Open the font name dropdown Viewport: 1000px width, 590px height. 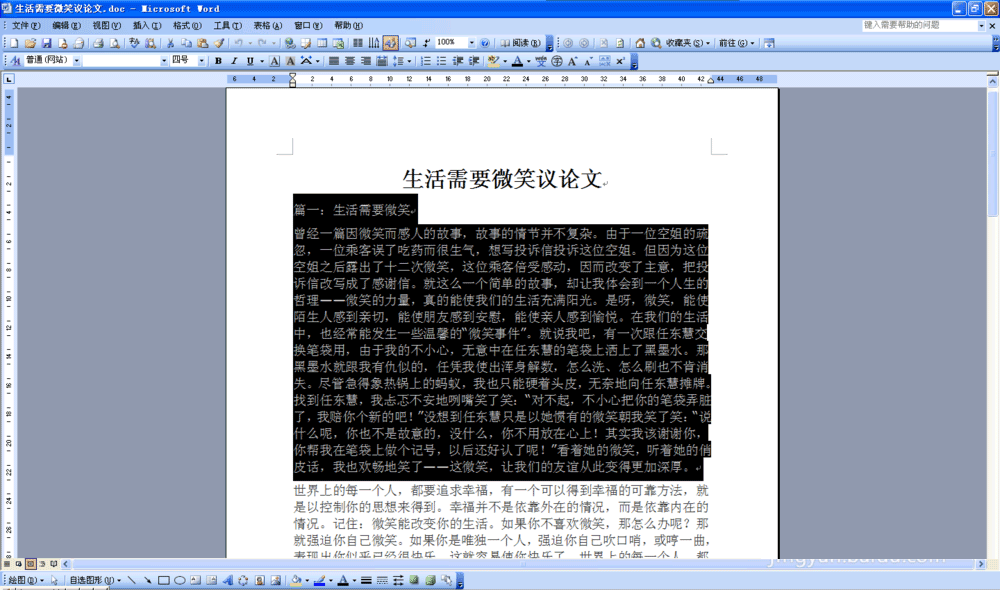point(164,61)
